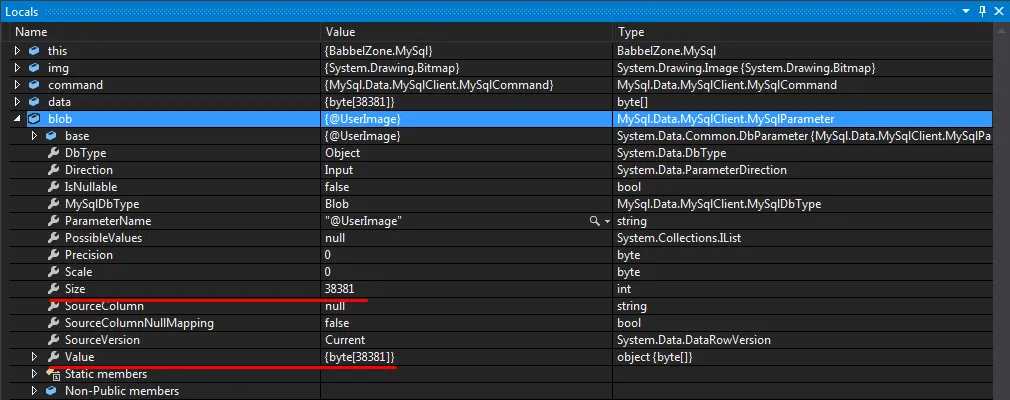Viewport: 1010px width, 400px height.
Task: Click the Precision property wrench icon
Action: tap(53, 254)
